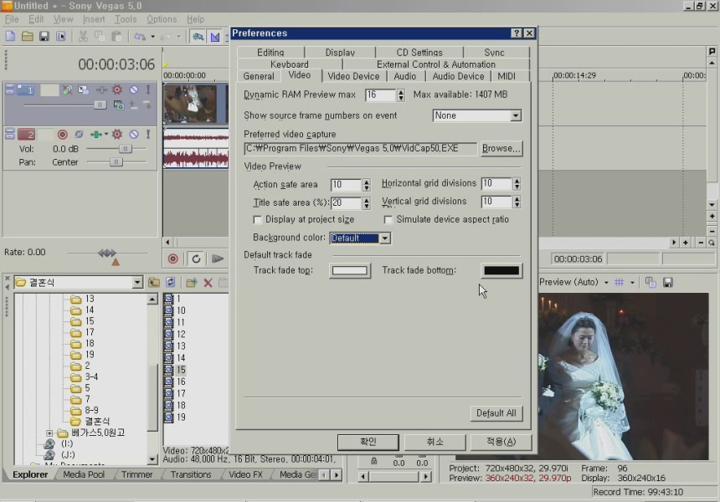Screen dimensions: 720x502
Task: Click the timeline Play button
Action: (218, 259)
